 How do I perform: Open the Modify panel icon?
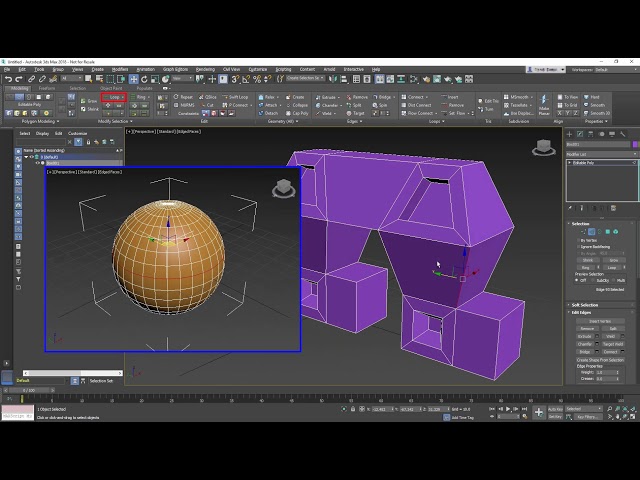click(580, 134)
